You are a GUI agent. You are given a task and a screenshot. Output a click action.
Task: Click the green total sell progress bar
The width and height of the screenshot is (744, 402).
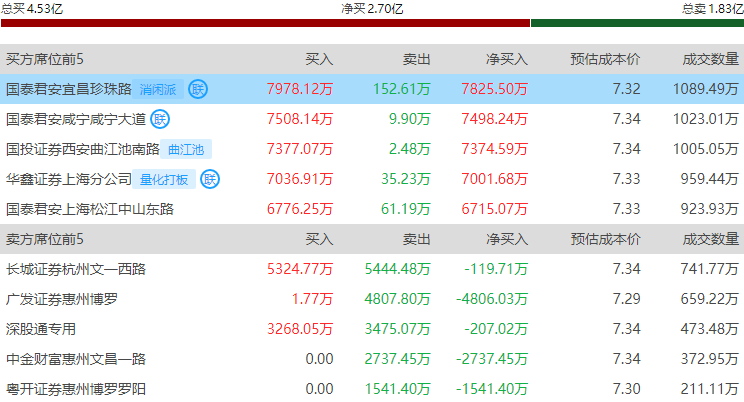pyautogui.click(x=637, y=23)
